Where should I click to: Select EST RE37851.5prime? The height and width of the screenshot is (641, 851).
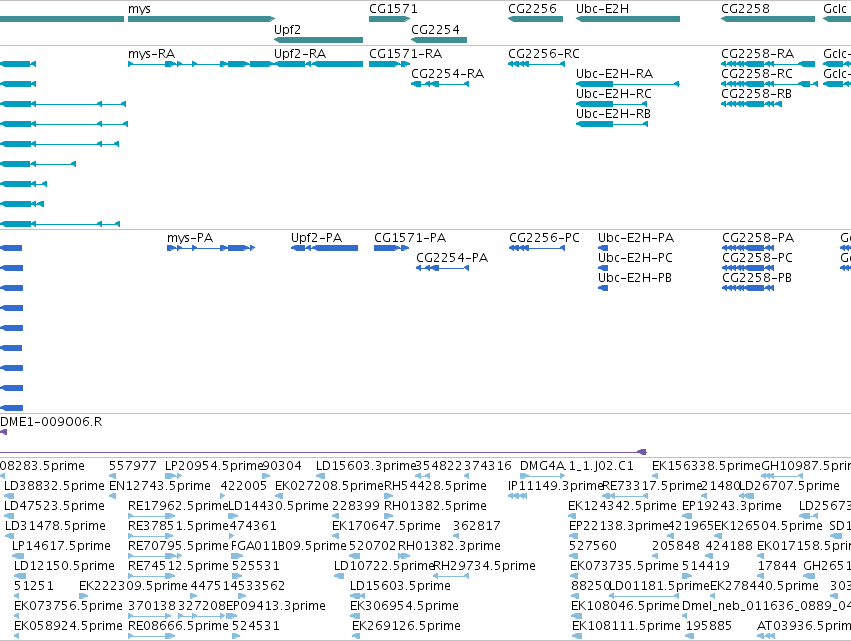(178, 526)
